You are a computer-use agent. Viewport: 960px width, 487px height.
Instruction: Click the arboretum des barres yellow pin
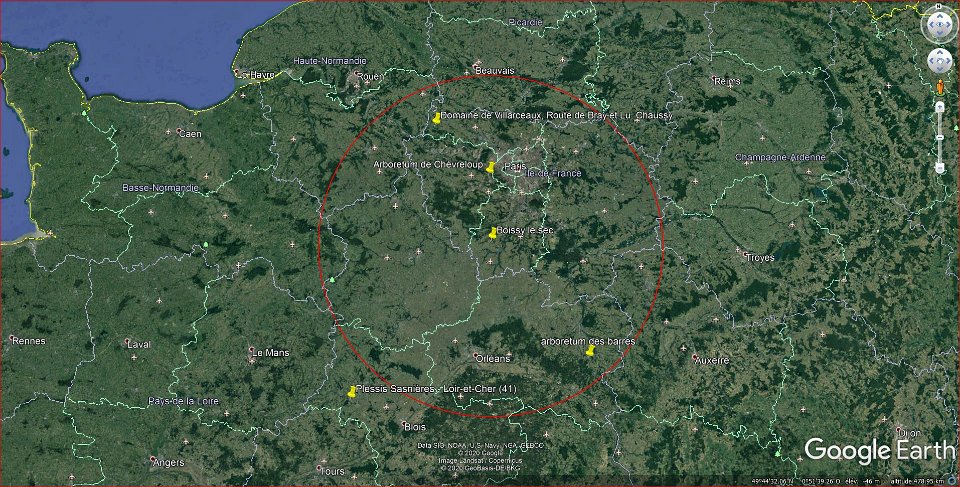[590, 351]
